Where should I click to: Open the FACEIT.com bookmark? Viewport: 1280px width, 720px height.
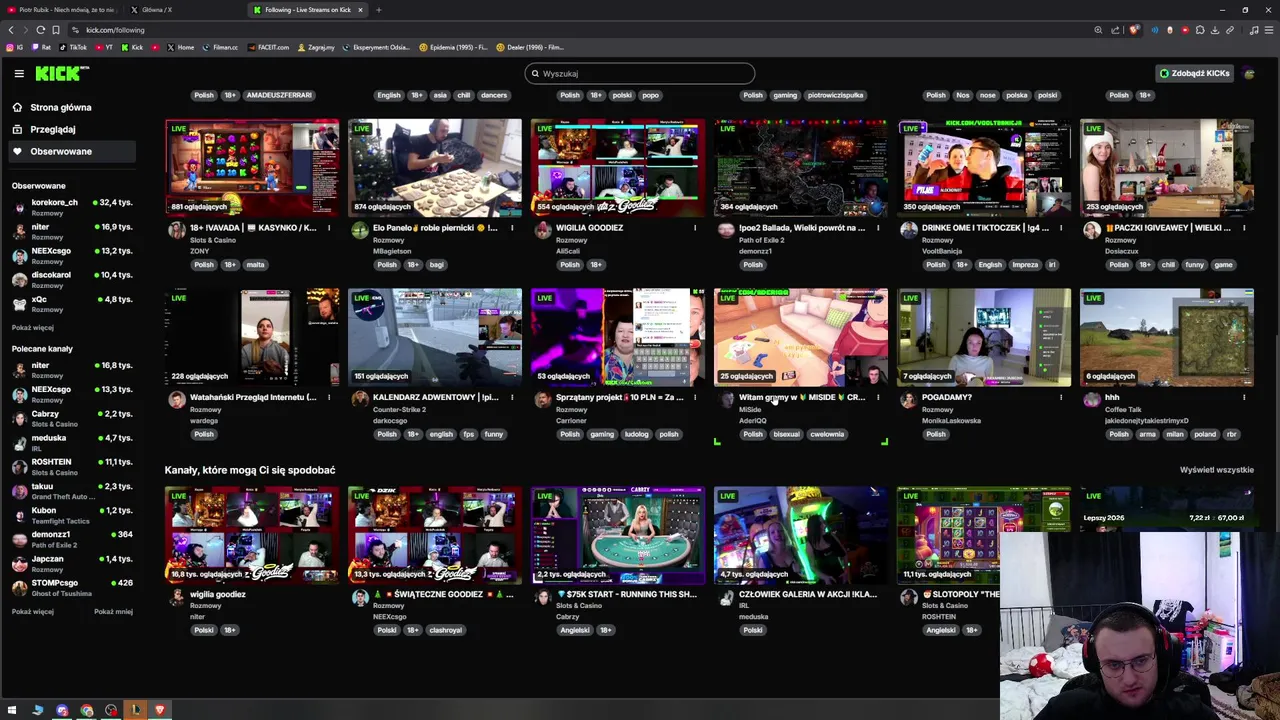click(267, 47)
